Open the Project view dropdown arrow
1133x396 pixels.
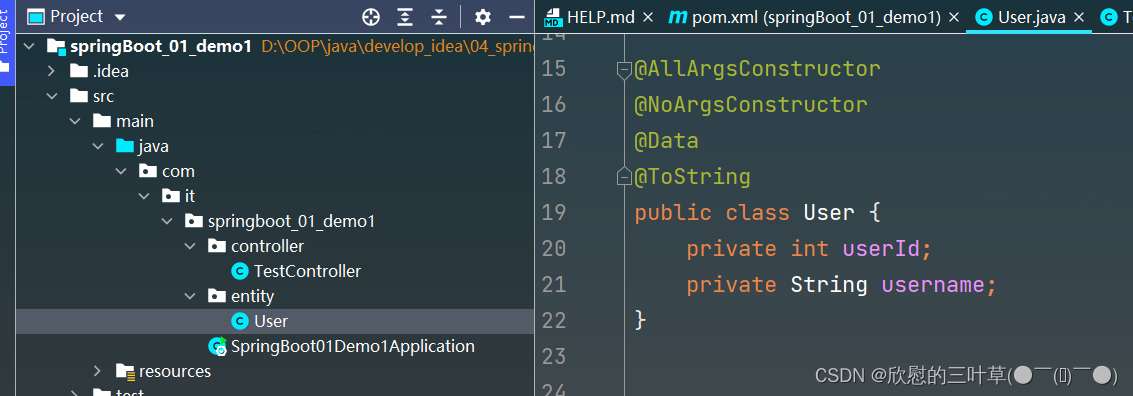120,17
